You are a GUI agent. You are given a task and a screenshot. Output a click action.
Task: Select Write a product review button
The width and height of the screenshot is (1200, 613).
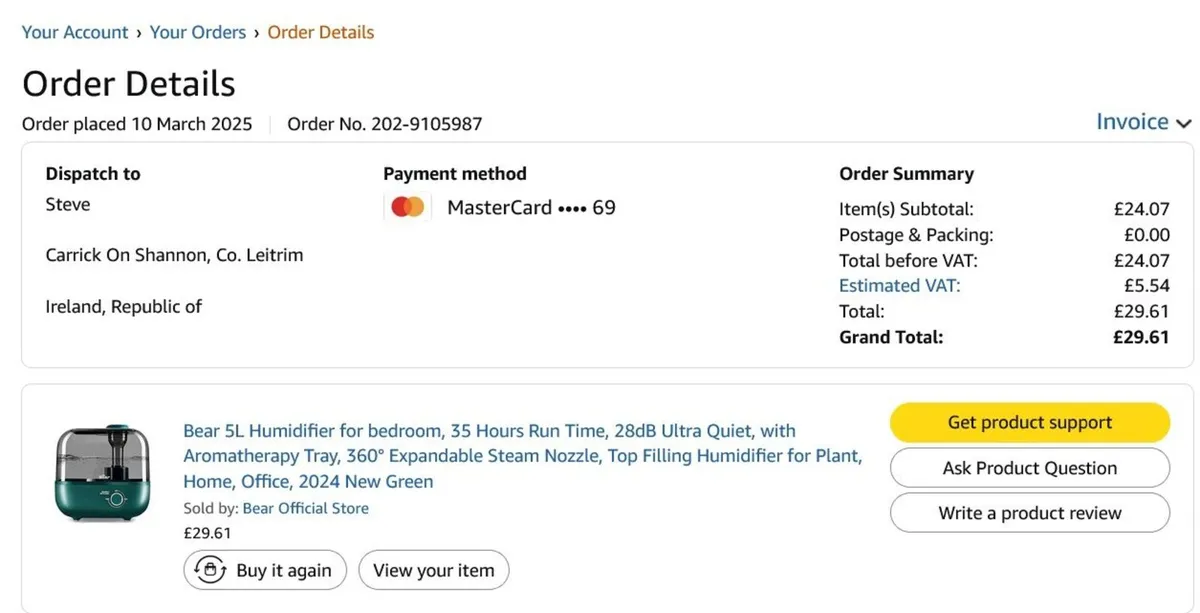tap(1029, 513)
